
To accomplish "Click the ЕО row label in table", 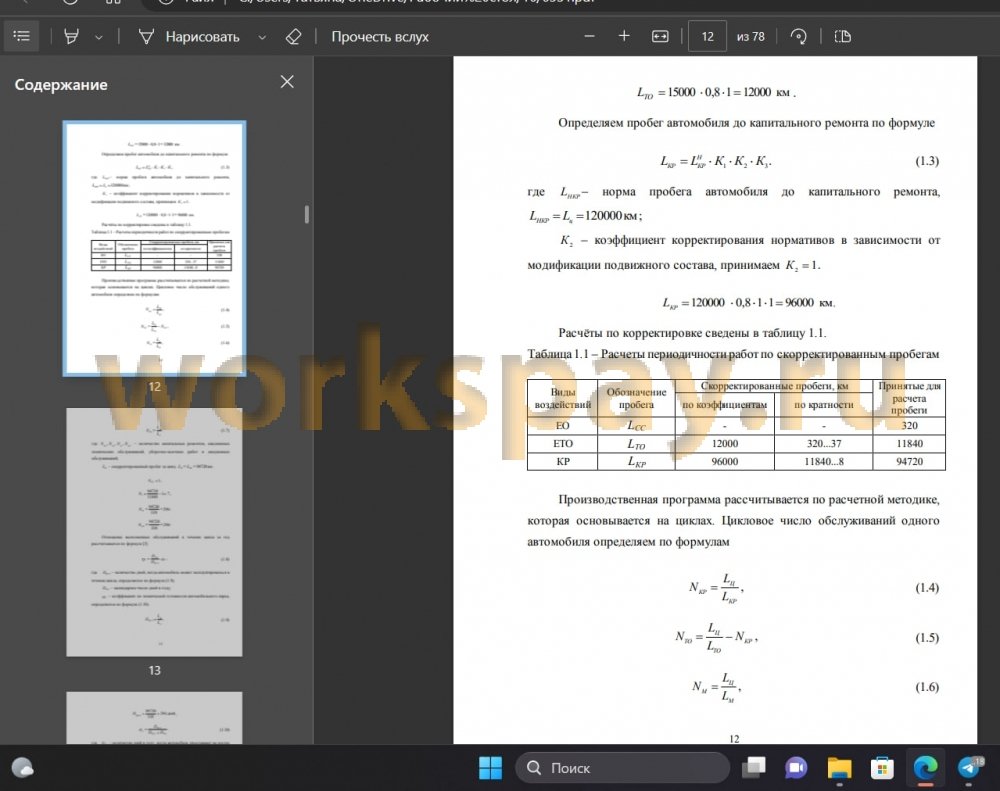I will [562, 425].
